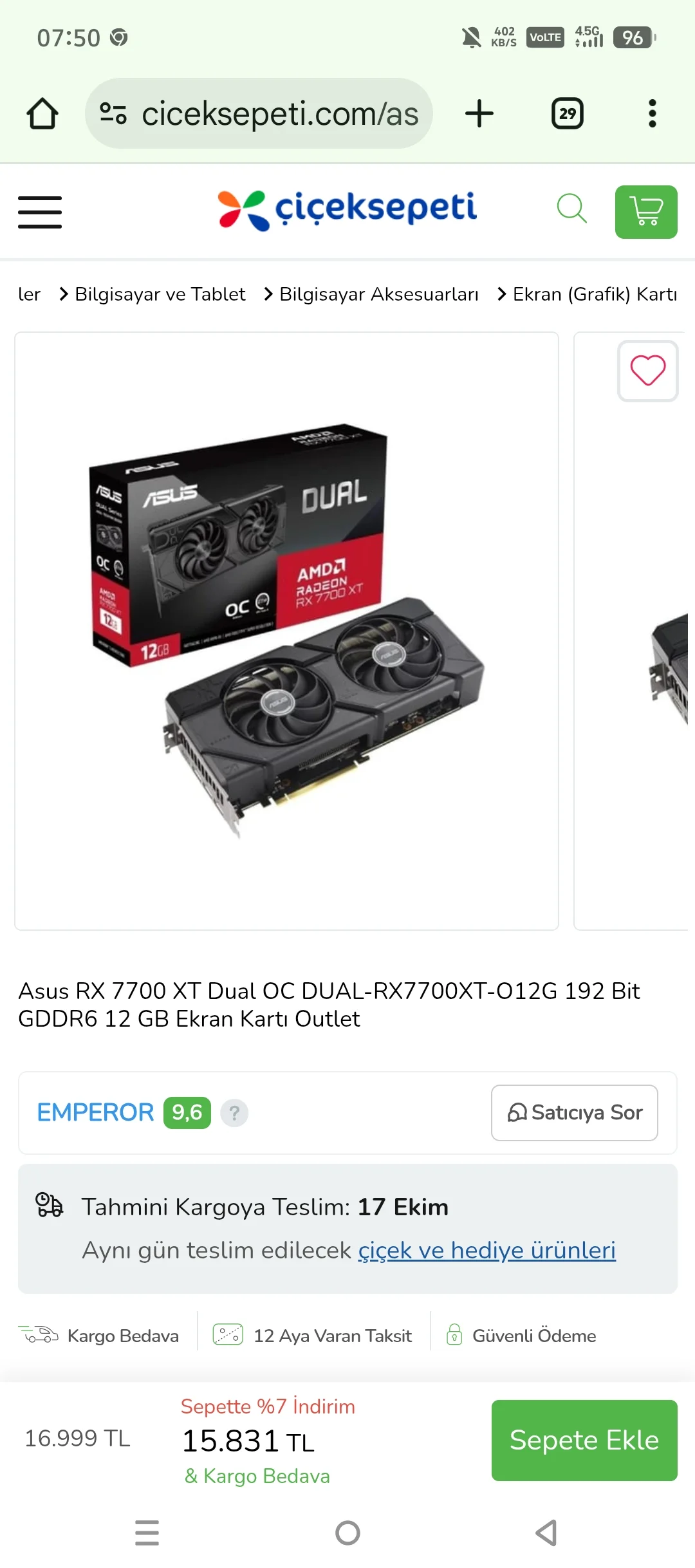
Task: Open the hamburger menu
Action: [x=40, y=212]
